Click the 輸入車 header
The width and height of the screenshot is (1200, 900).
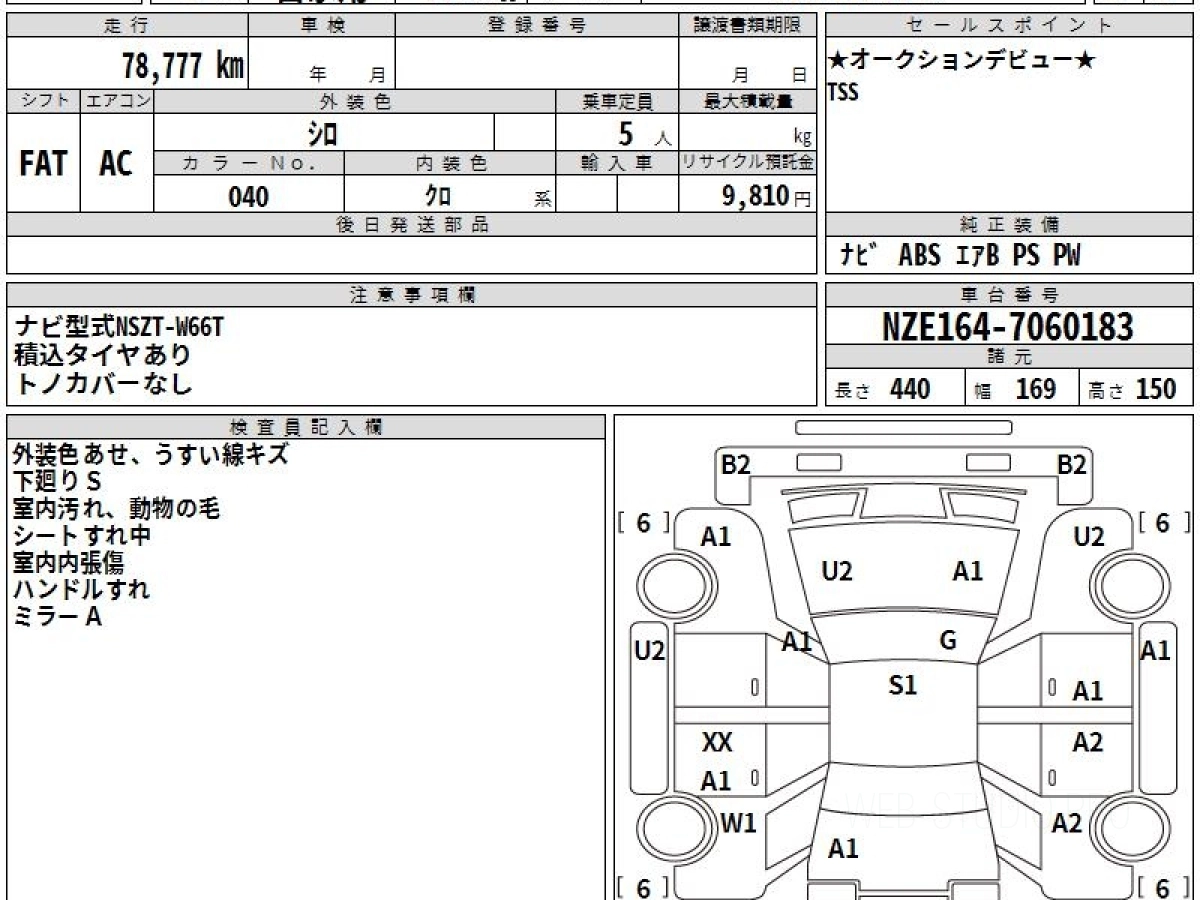pos(617,164)
